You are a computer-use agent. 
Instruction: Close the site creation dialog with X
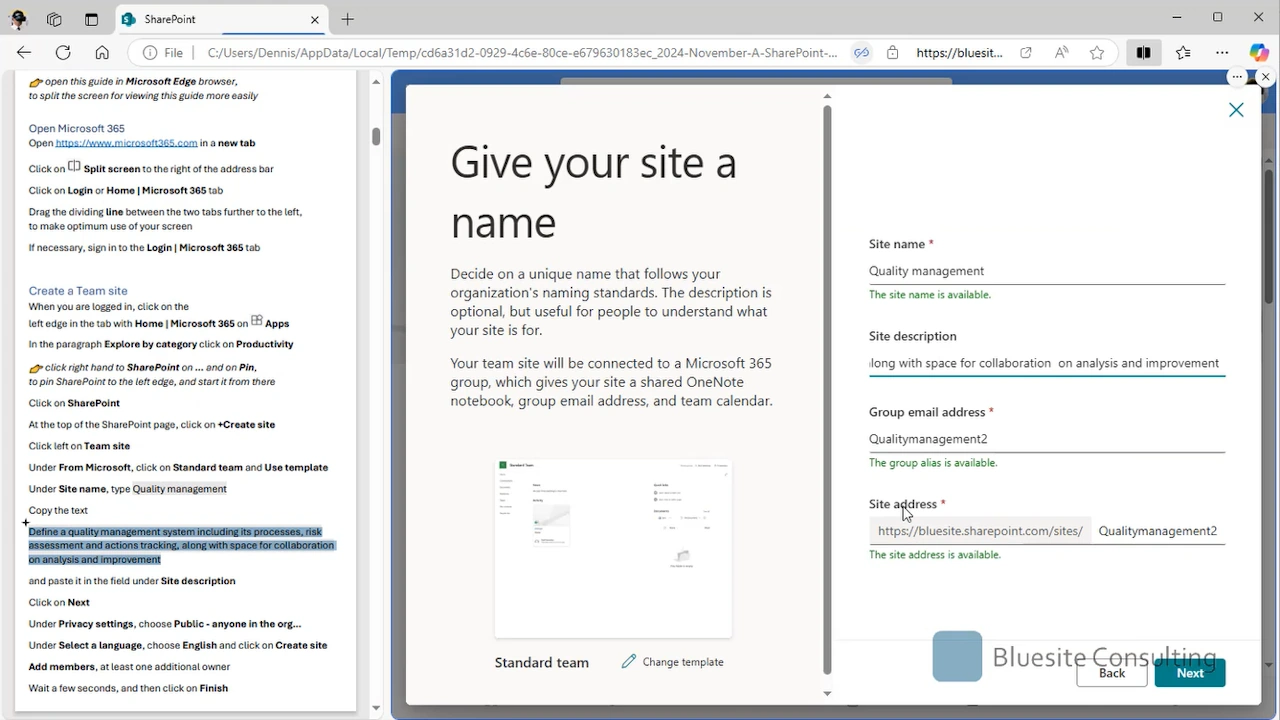1236,110
